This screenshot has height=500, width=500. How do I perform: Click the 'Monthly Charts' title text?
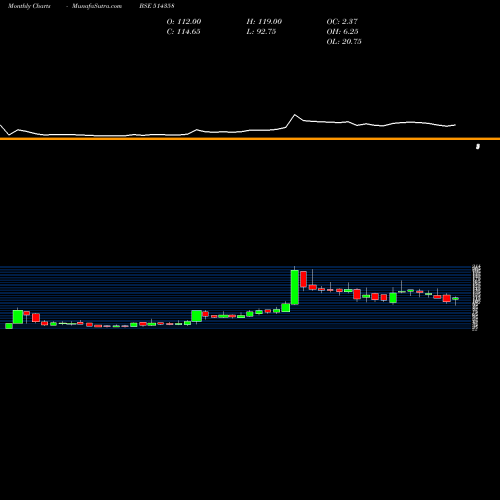pyautogui.click(x=29, y=6)
